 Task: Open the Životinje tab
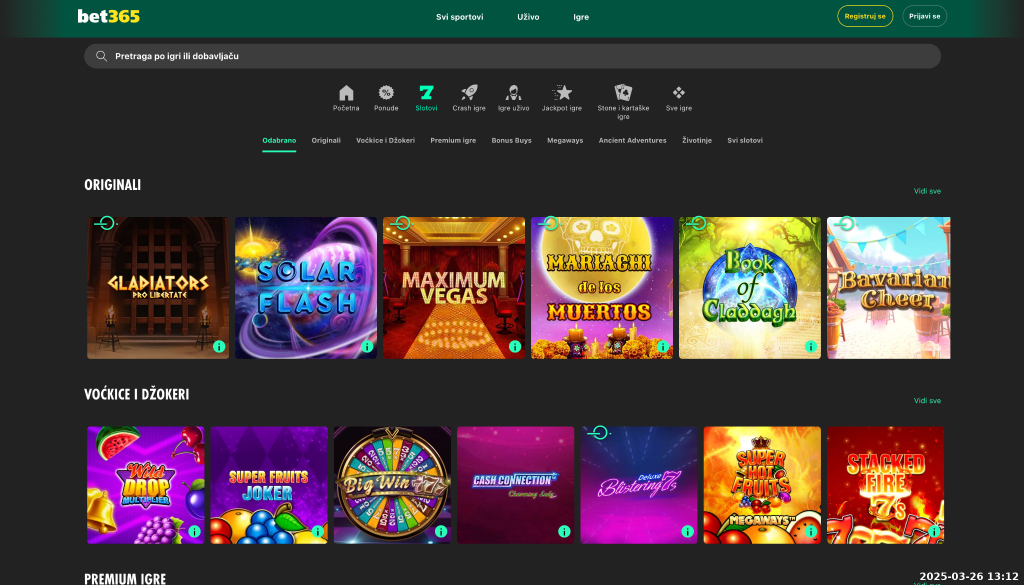[697, 140]
